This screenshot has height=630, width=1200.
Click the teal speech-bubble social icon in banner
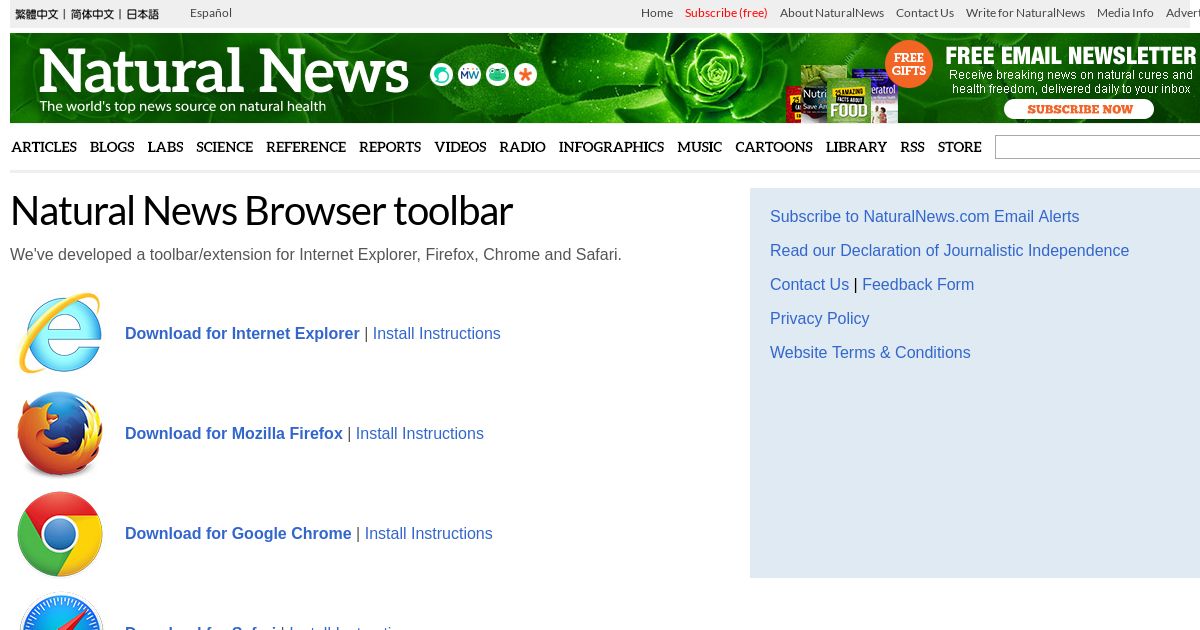(x=441, y=75)
